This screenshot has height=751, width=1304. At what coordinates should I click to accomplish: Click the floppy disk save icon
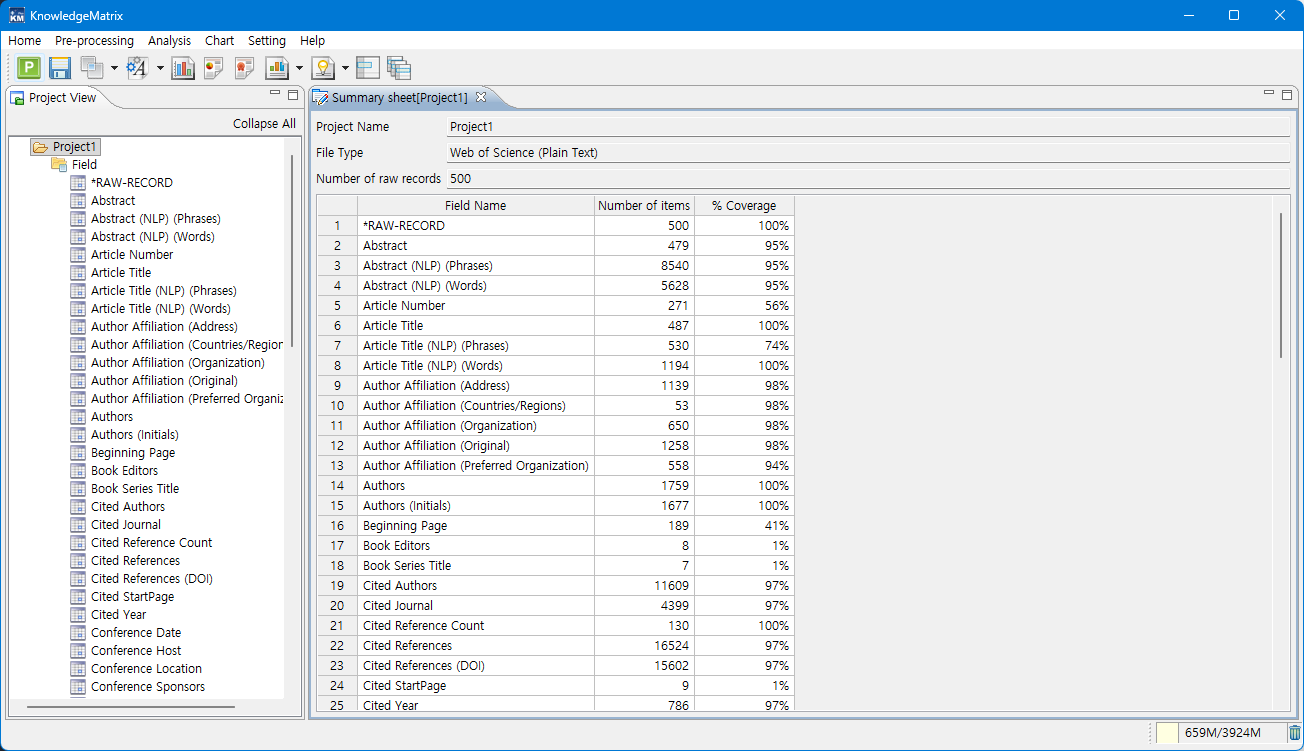(x=59, y=68)
